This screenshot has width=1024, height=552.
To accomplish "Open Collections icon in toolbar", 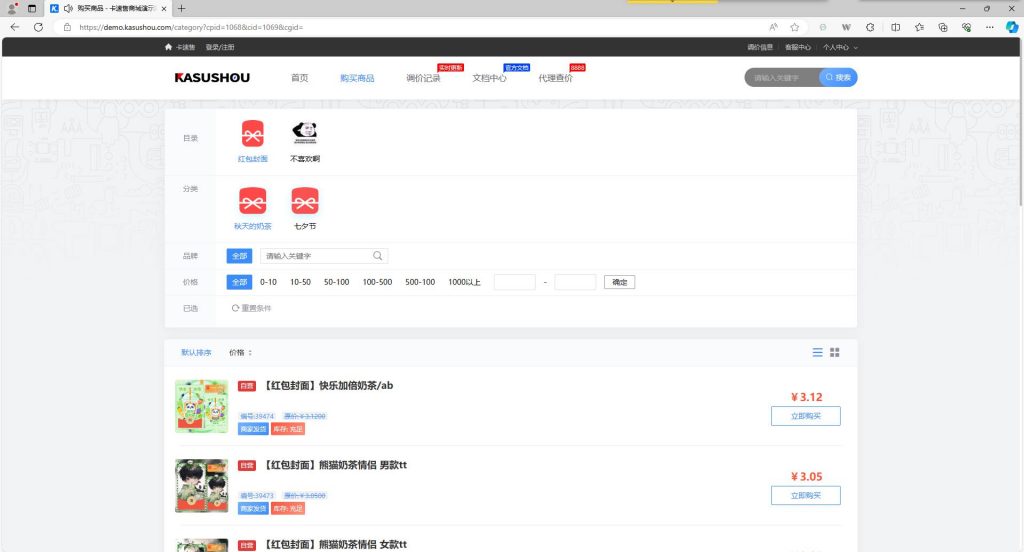I will click(943, 27).
